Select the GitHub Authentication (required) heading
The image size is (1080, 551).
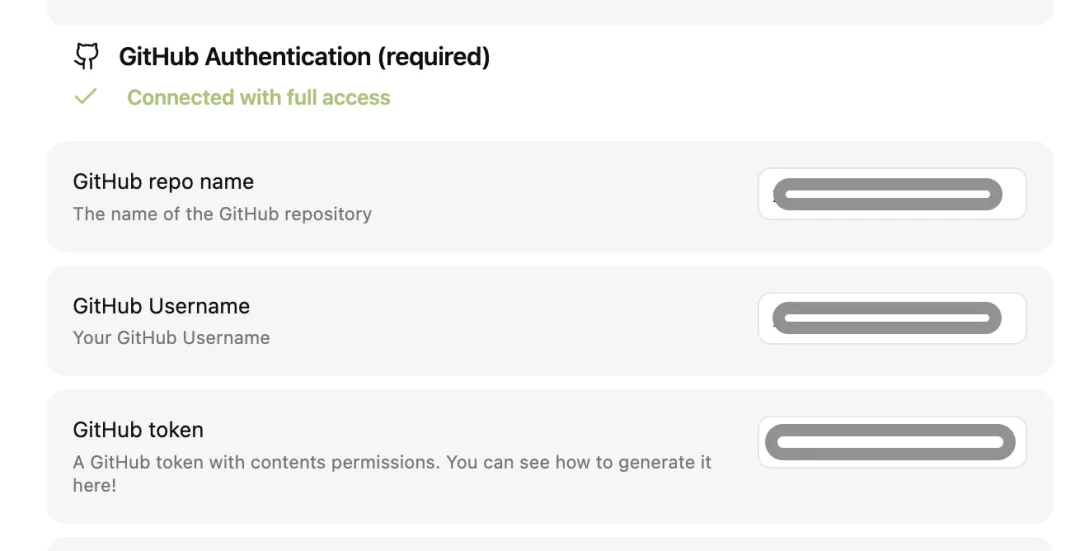pyautogui.click(x=304, y=56)
